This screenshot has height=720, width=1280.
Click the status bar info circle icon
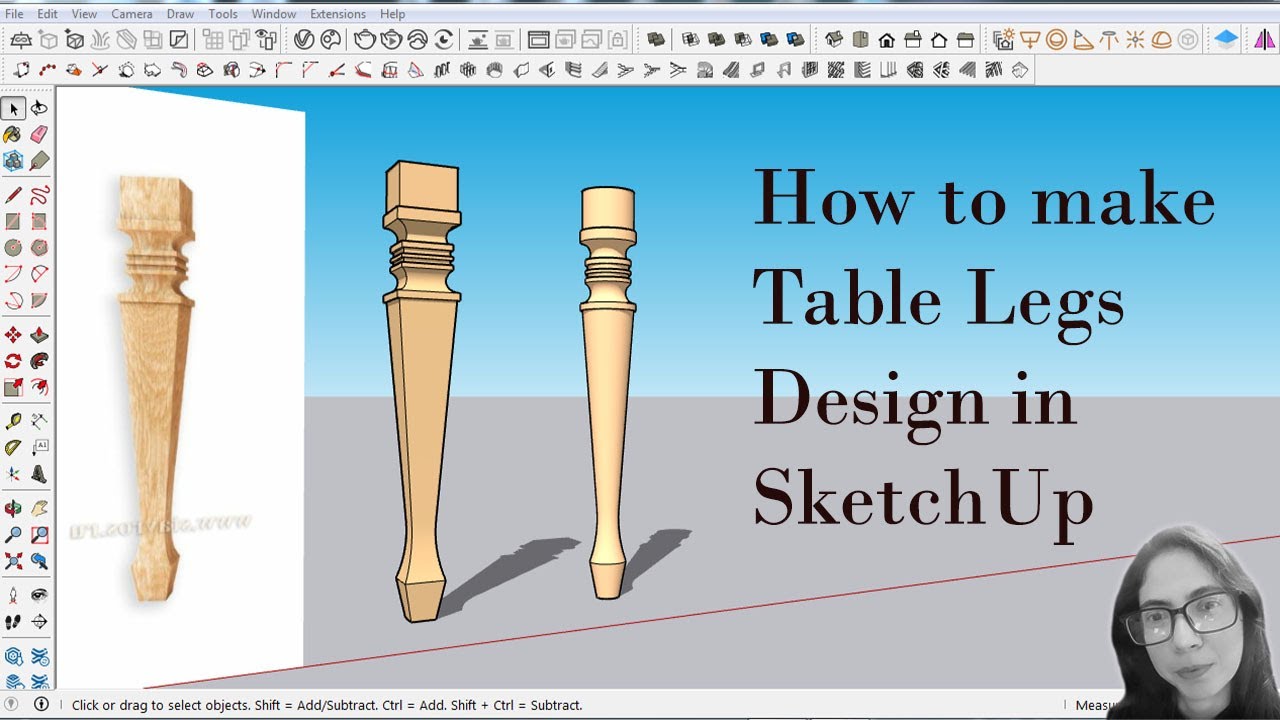41,704
